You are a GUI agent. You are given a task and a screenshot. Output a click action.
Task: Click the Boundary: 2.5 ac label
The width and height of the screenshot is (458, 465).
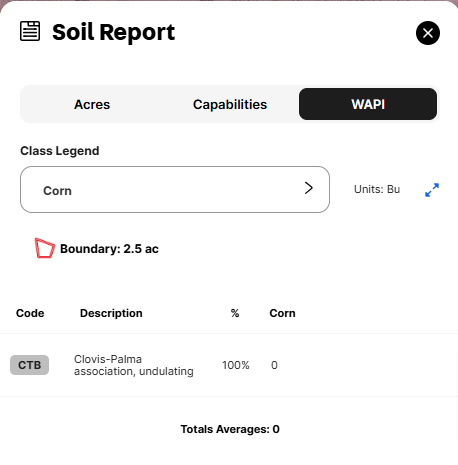[x=109, y=249]
